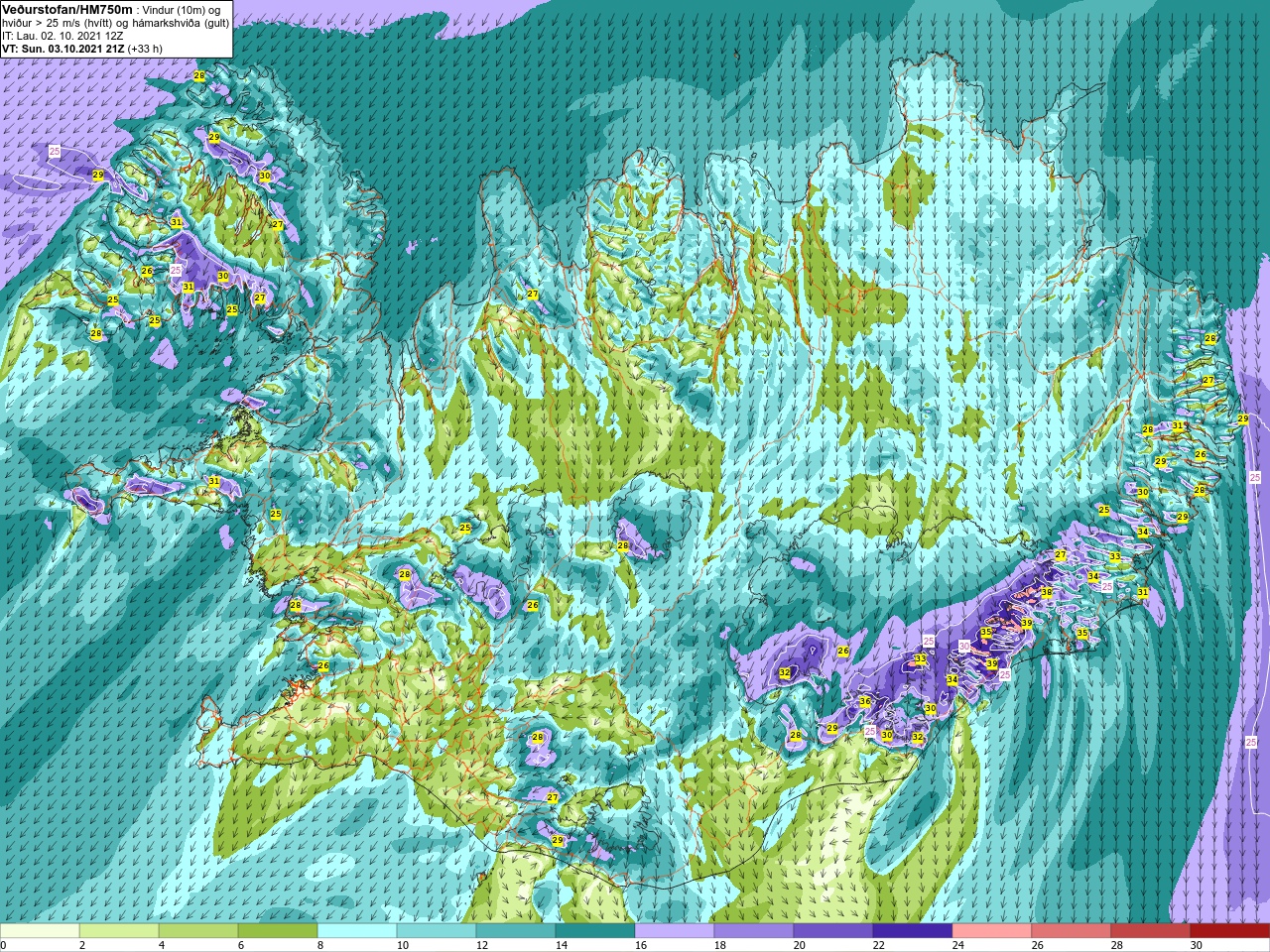The image size is (1270, 952).
Task: Click the pale yellow 0–2 m/s legend swatch
Action: point(40,931)
